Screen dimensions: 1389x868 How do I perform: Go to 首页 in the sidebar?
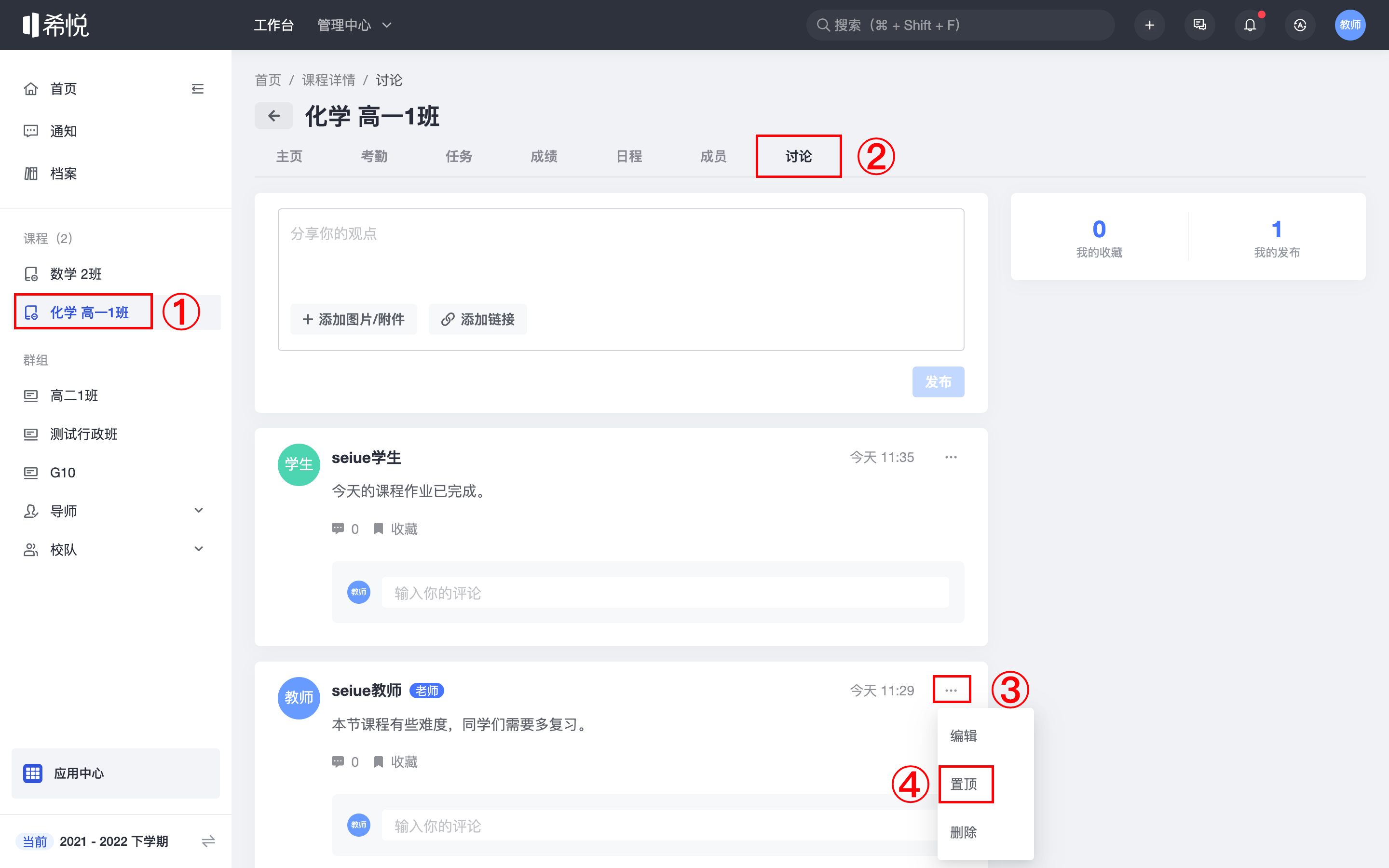click(63, 89)
